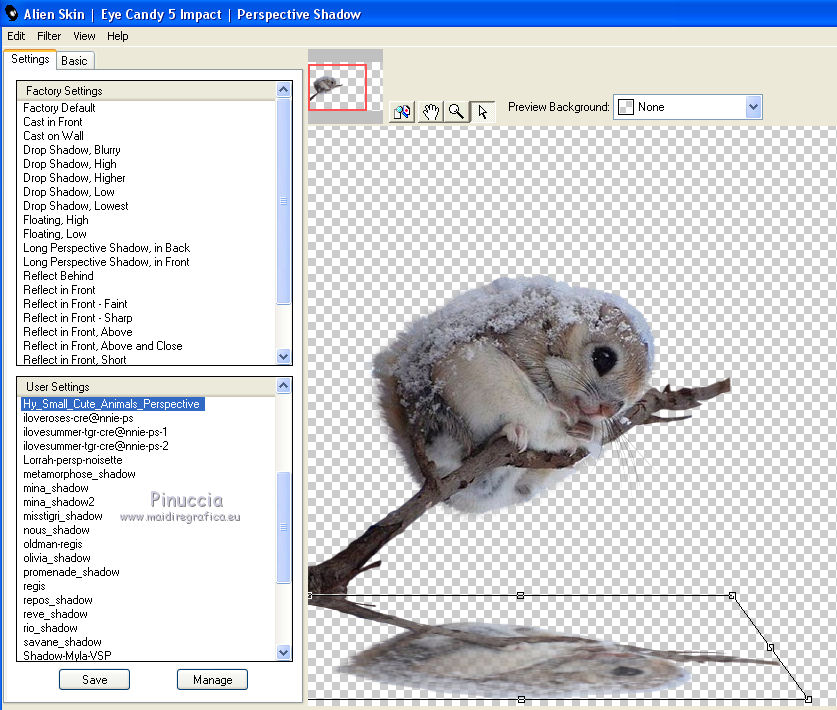
Task: Select olivia_shadow user setting
Action: [x=57, y=558]
